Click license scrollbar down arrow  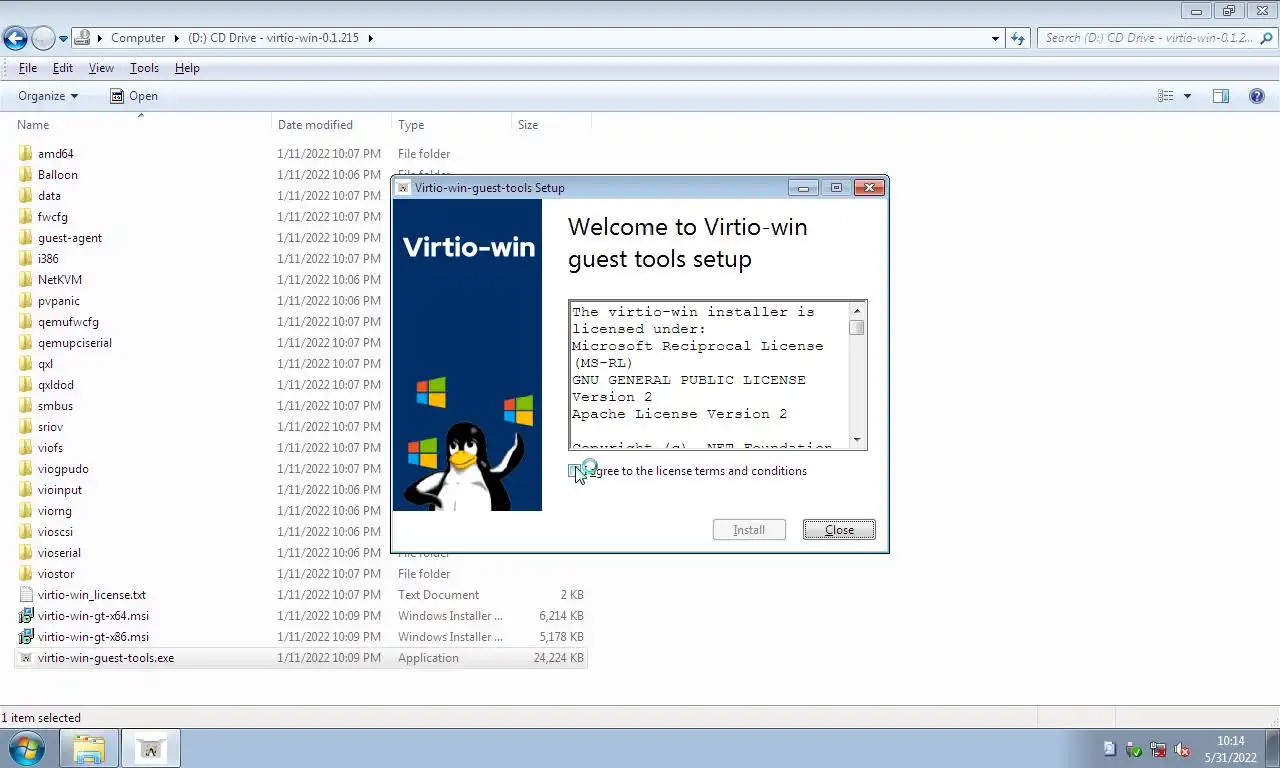click(857, 440)
